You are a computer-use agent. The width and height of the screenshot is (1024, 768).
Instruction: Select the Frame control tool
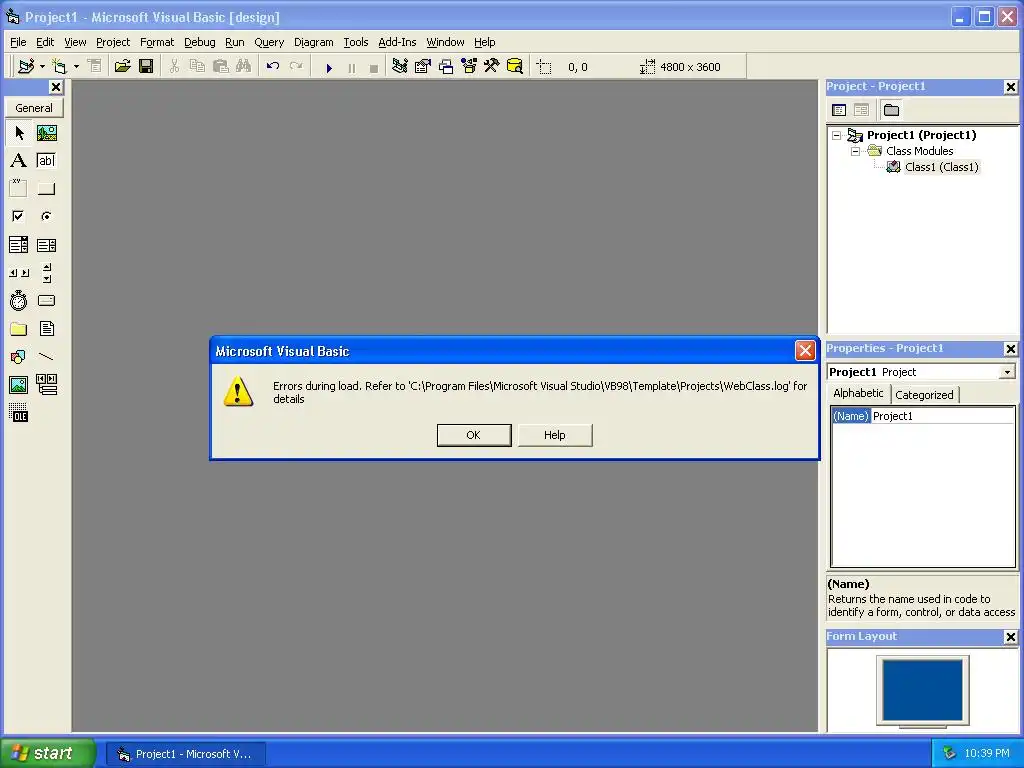(x=19, y=188)
